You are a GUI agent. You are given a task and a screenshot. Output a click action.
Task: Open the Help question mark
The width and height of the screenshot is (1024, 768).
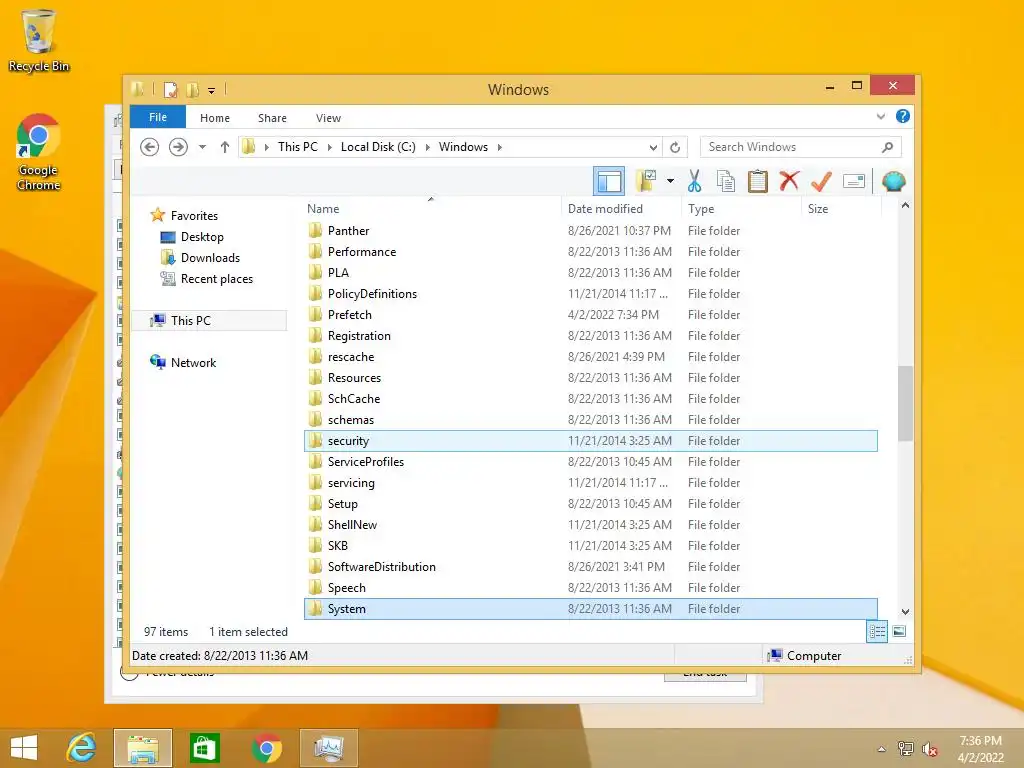(x=903, y=116)
